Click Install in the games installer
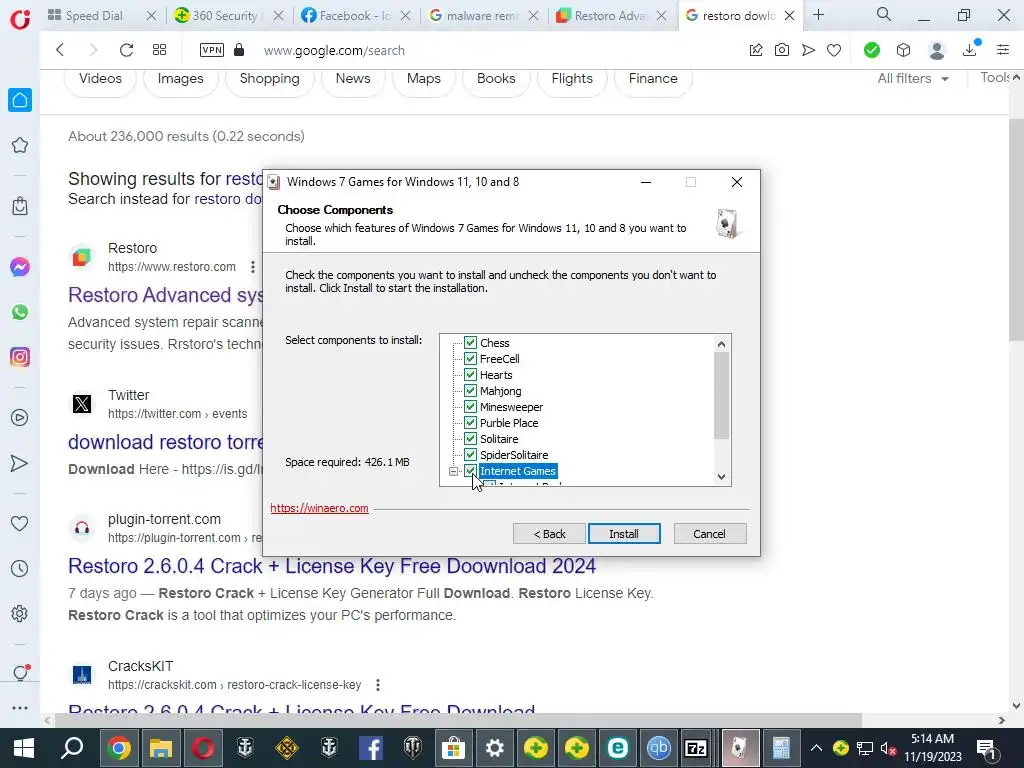The image size is (1024, 768). tap(624, 534)
